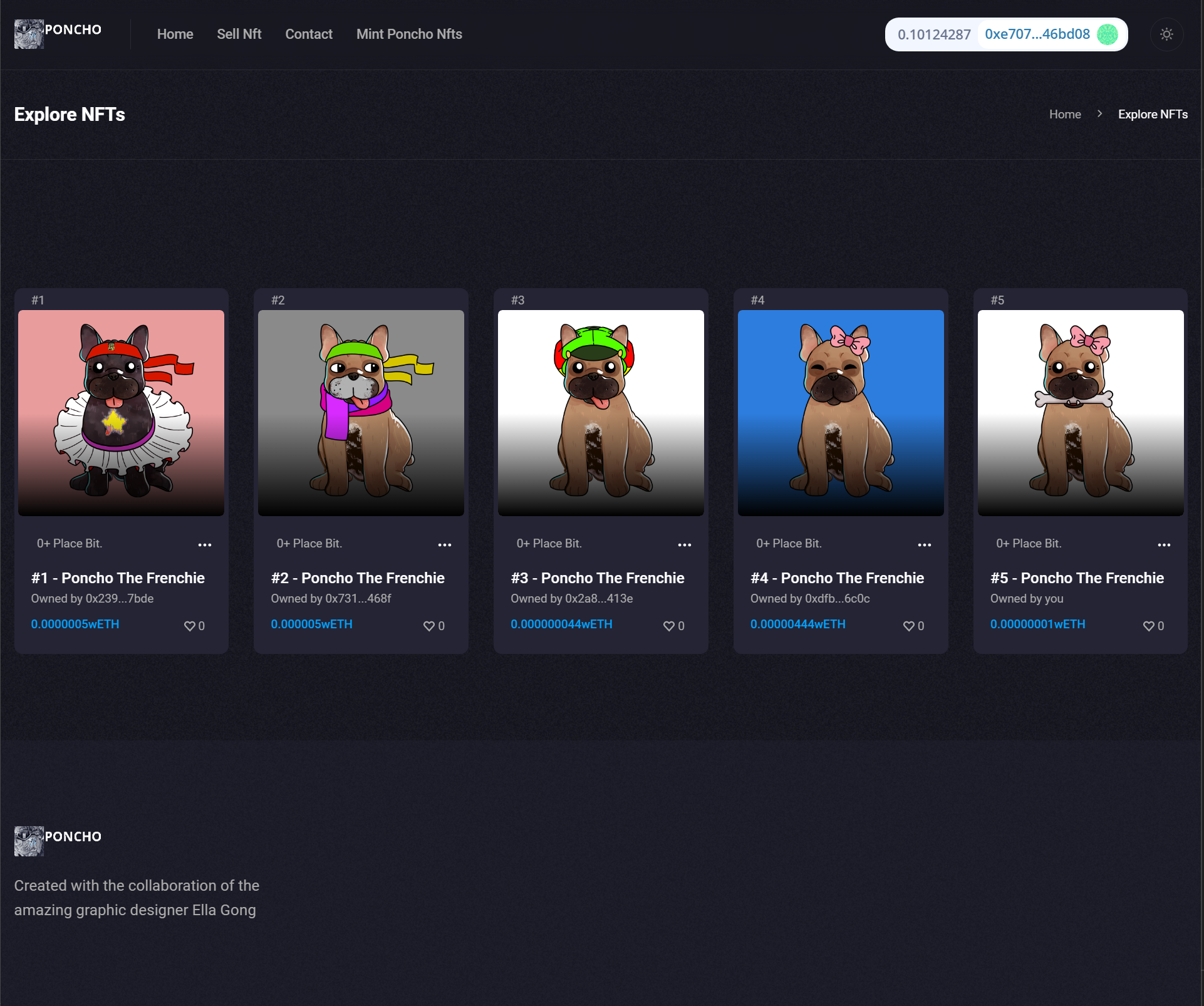
Task: Like NFT #1 - Poncho The Frenchie
Action: pos(190,625)
